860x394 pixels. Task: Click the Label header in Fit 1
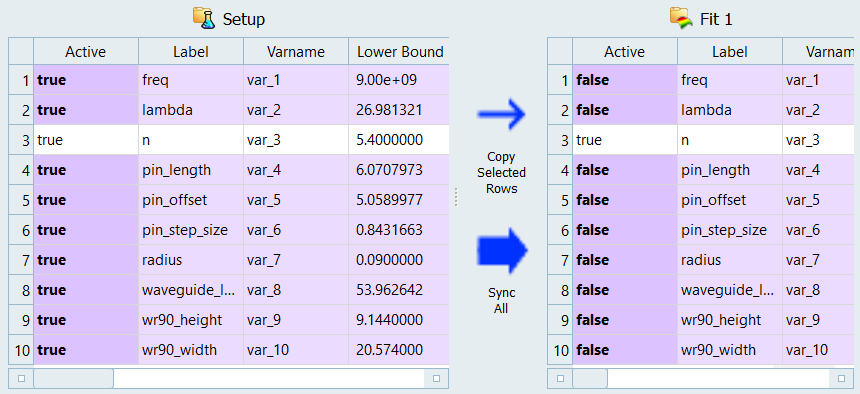click(x=730, y=52)
